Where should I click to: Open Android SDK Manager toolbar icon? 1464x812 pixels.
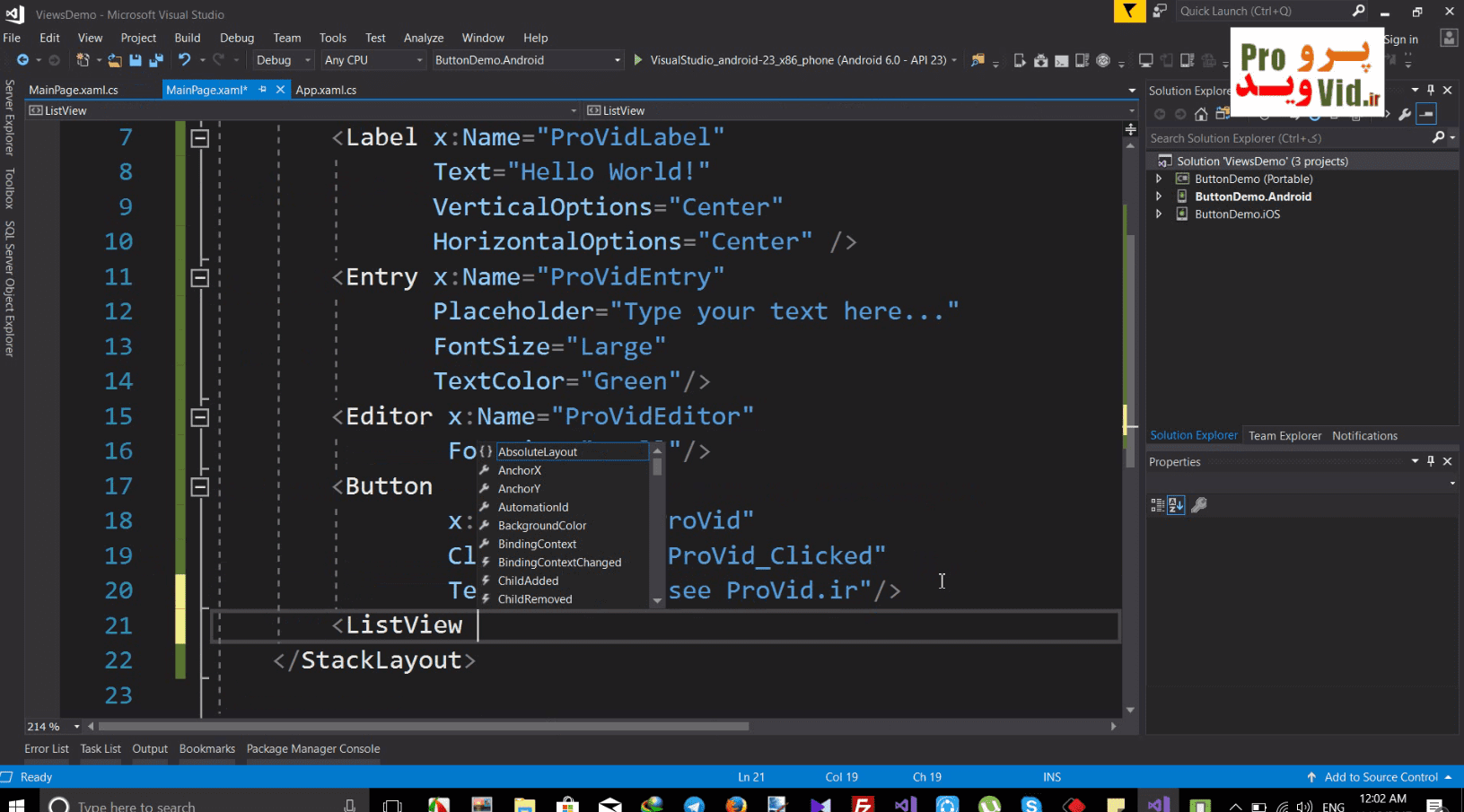click(x=1040, y=60)
